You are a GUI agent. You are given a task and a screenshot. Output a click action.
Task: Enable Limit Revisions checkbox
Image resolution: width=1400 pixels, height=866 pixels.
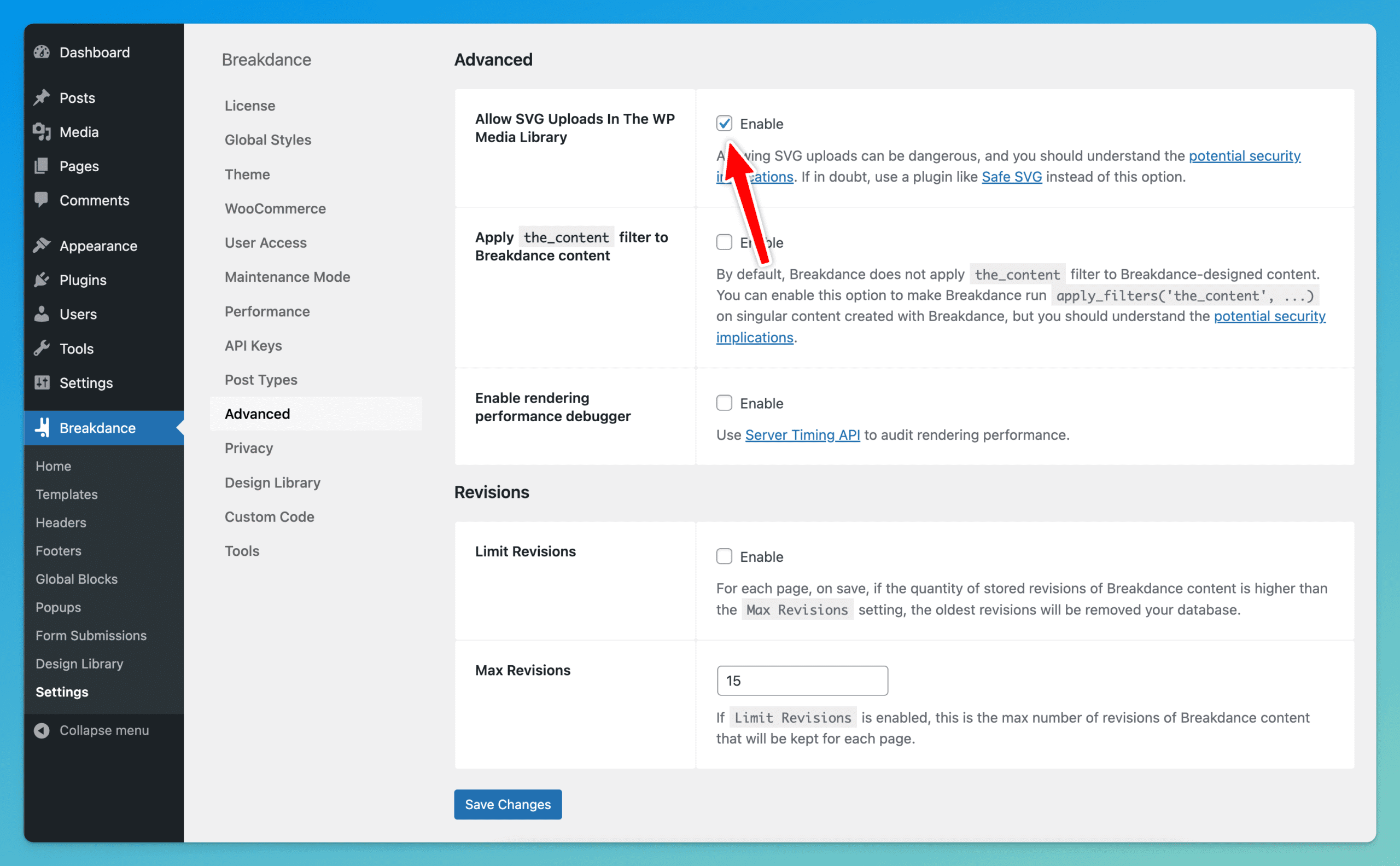coord(724,556)
